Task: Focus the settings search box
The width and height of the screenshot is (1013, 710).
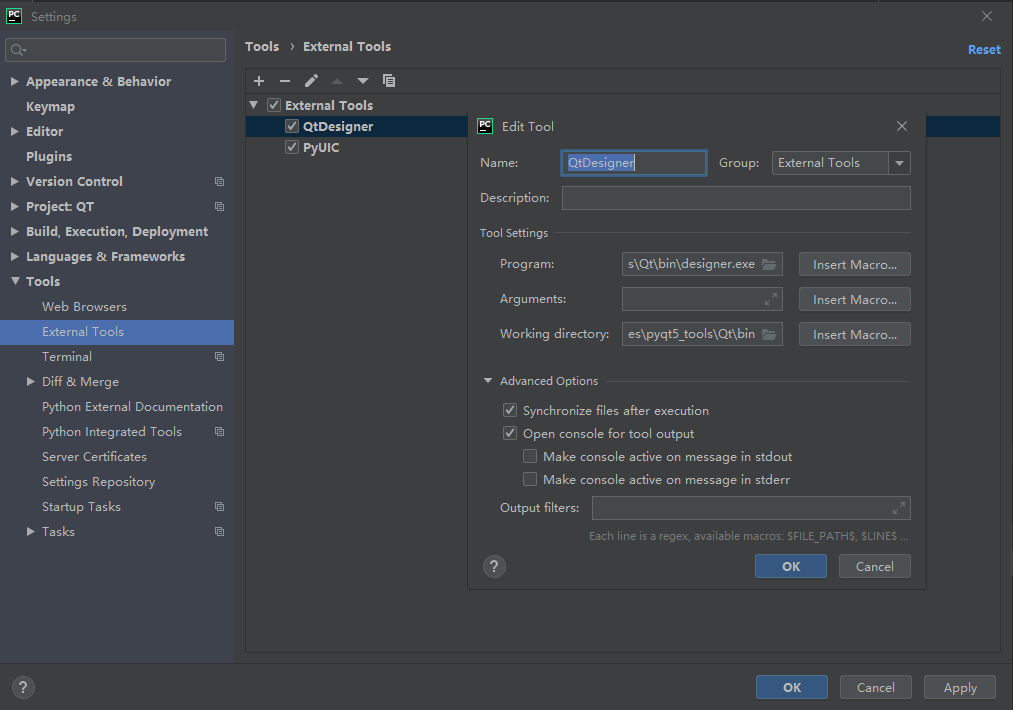Action: coord(116,50)
